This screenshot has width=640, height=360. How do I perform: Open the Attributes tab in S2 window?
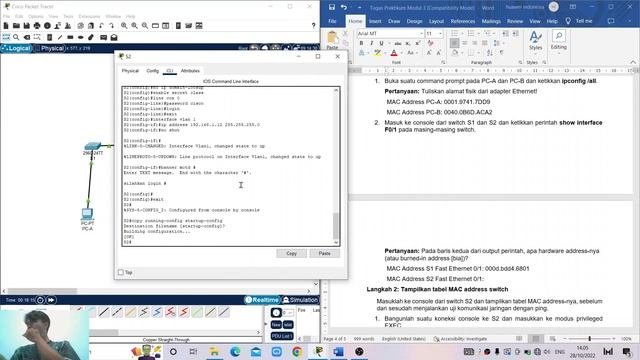pyautogui.click(x=190, y=71)
